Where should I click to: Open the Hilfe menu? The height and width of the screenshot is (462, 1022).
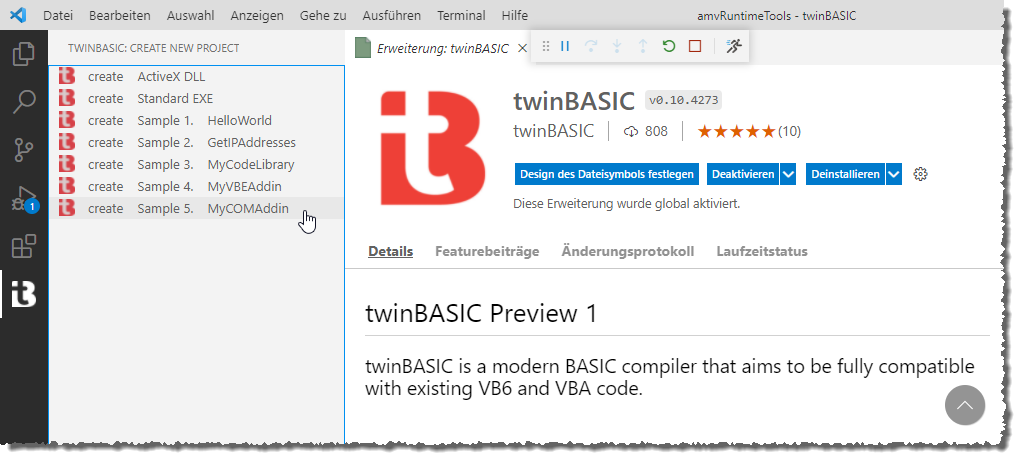point(515,15)
